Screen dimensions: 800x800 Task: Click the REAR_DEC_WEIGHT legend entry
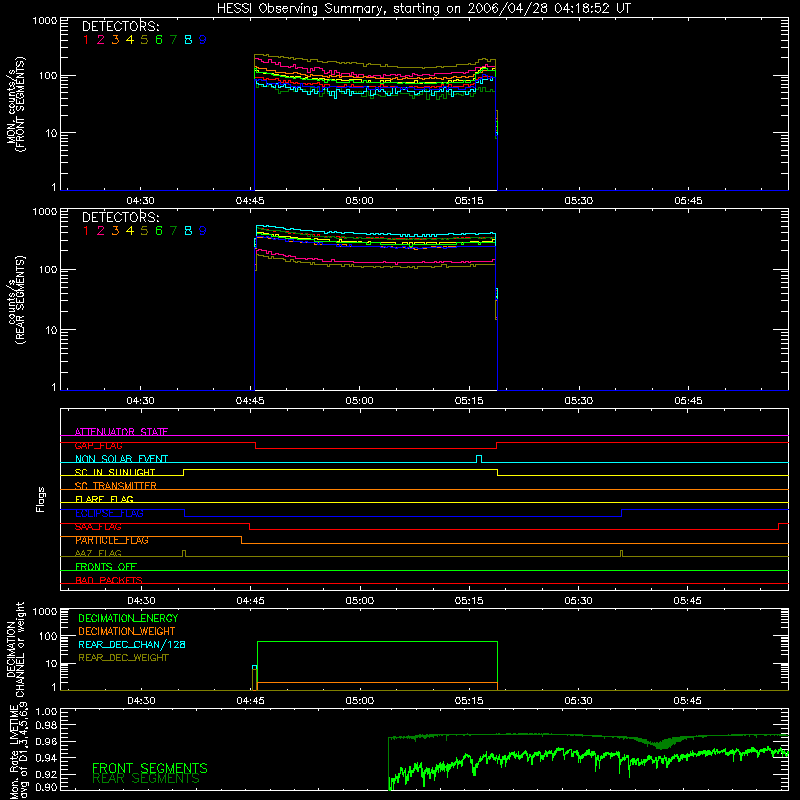tap(123, 658)
